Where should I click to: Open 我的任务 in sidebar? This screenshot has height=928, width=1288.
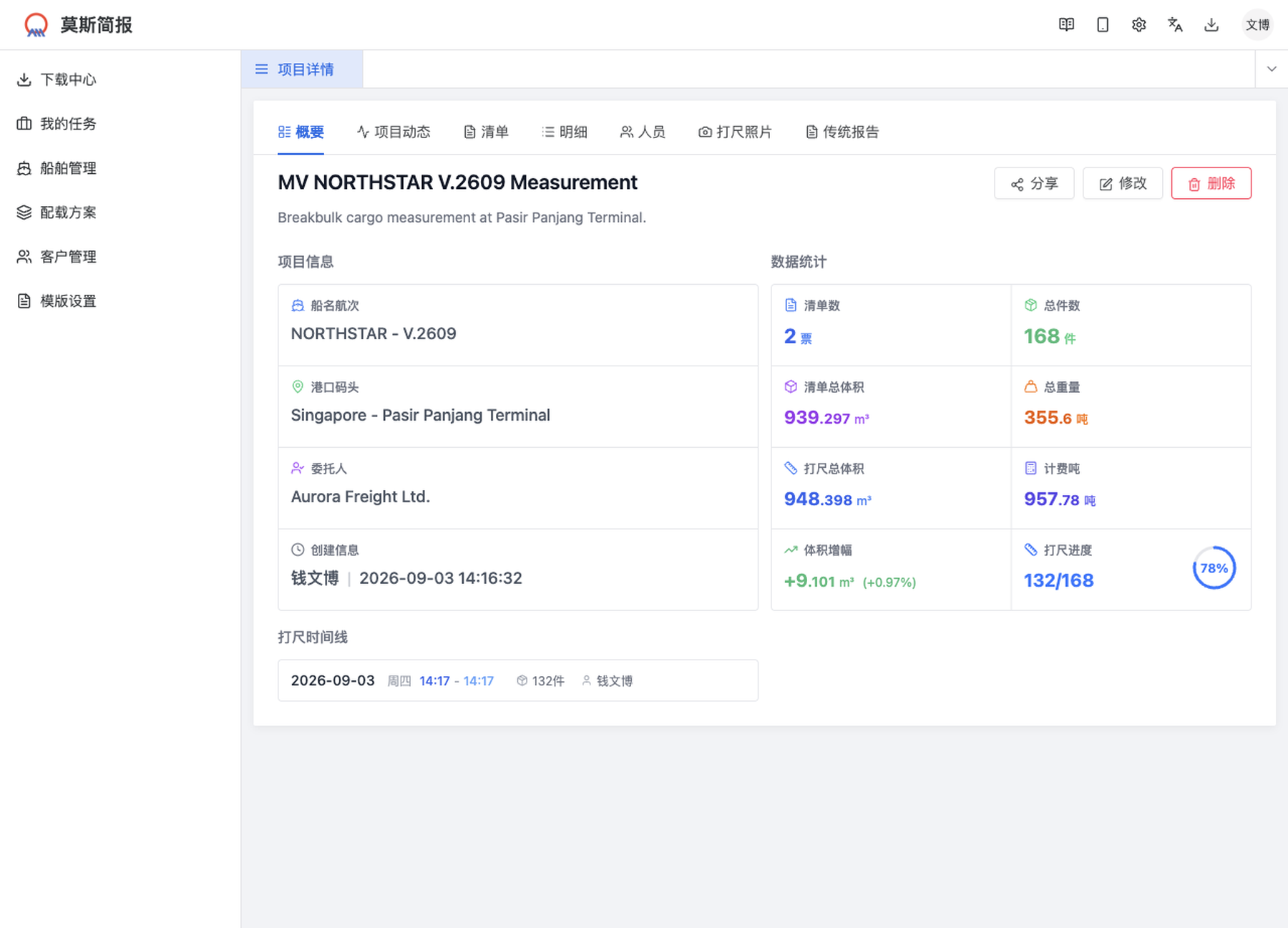120,124
